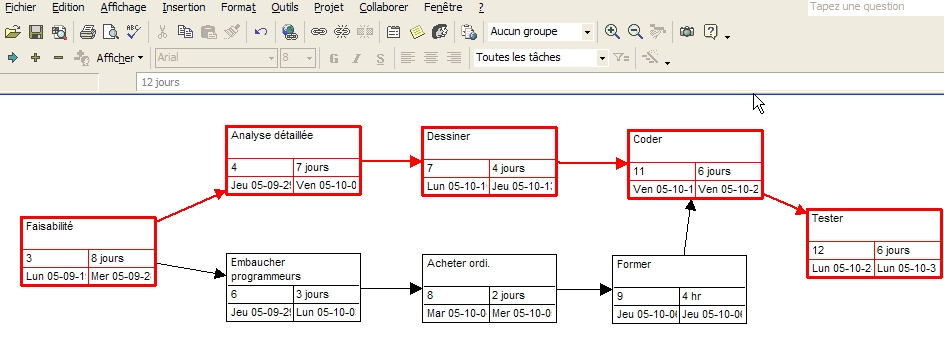Toggle underline (S) formatting
This screenshot has width=944, height=362.
tap(380, 58)
